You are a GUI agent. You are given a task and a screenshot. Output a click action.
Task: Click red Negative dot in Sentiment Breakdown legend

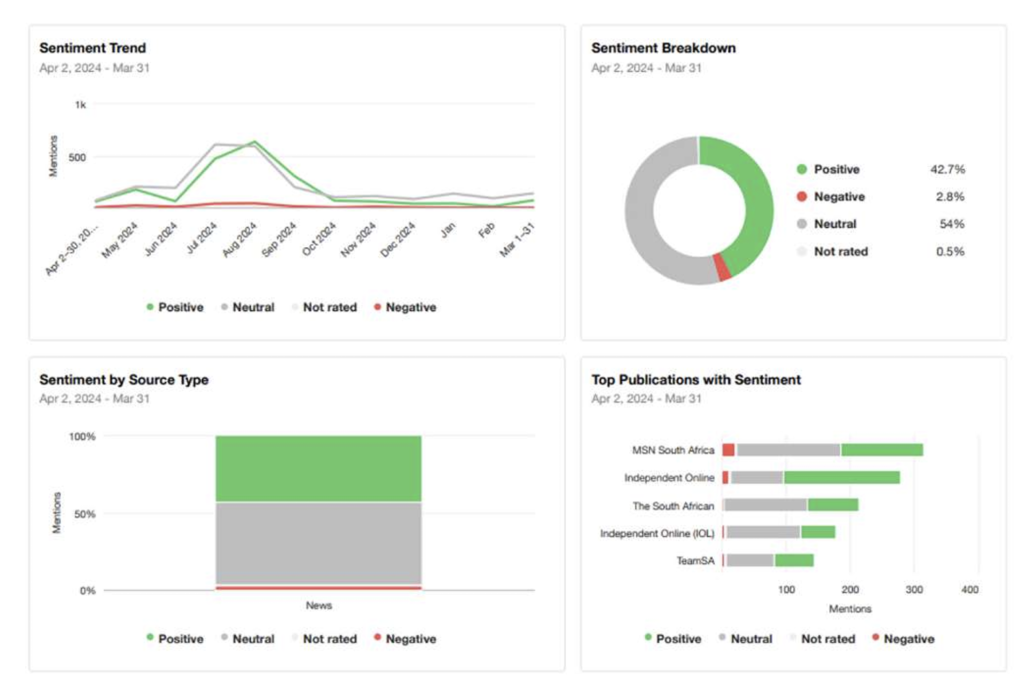pos(801,197)
